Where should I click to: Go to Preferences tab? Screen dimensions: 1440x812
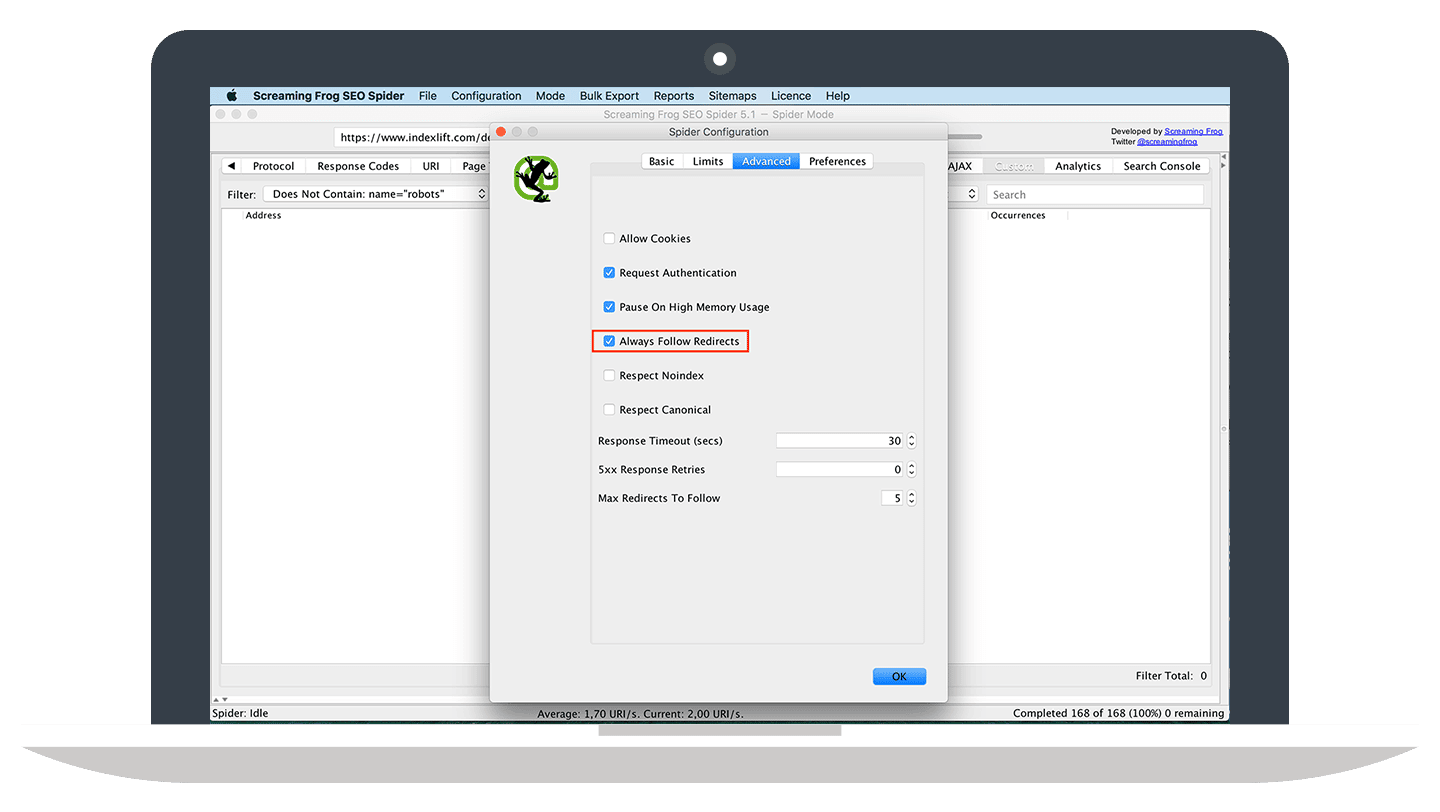click(837, 161)
